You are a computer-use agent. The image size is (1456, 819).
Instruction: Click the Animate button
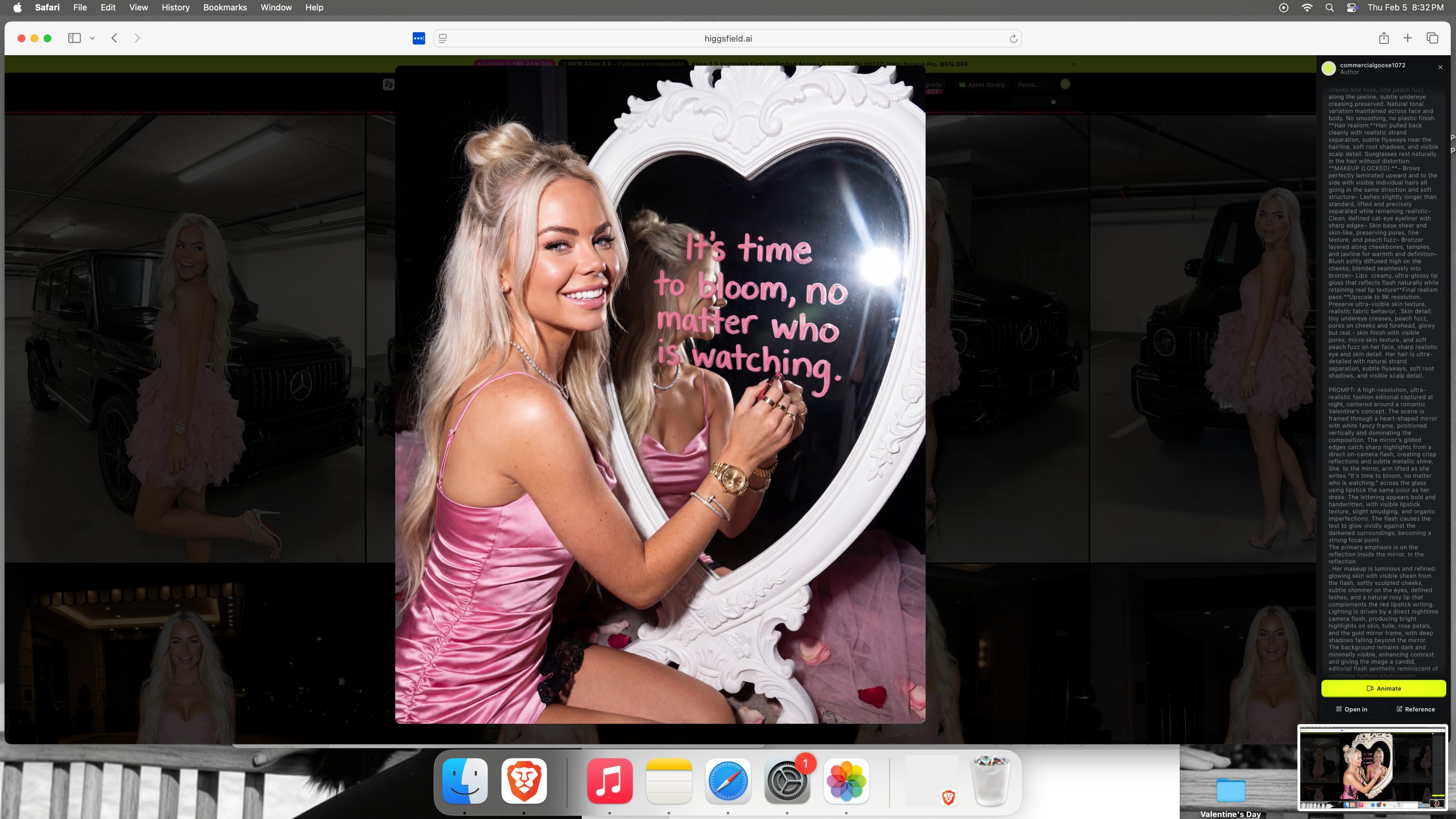point(1383,688)
